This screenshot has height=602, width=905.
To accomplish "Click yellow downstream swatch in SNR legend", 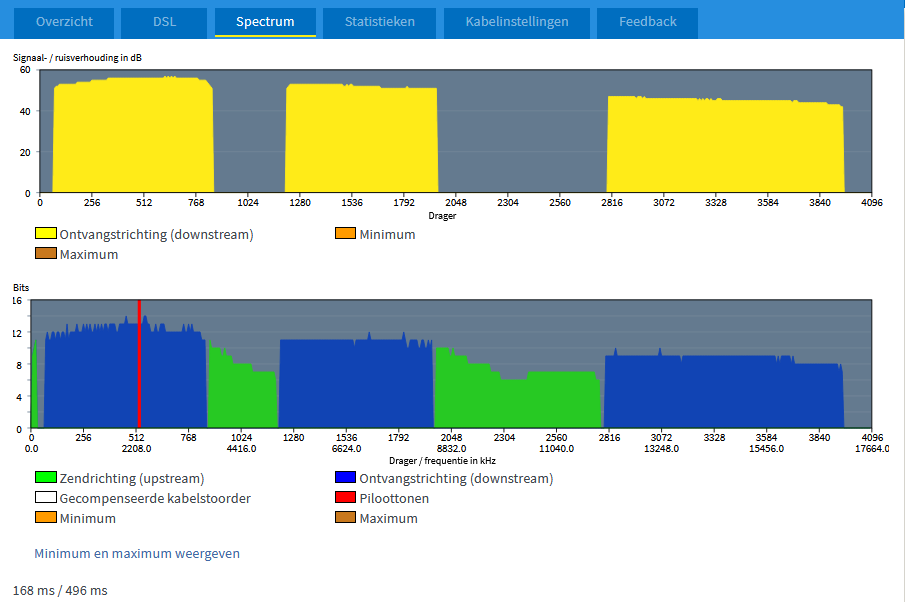I will click(46, 234).
